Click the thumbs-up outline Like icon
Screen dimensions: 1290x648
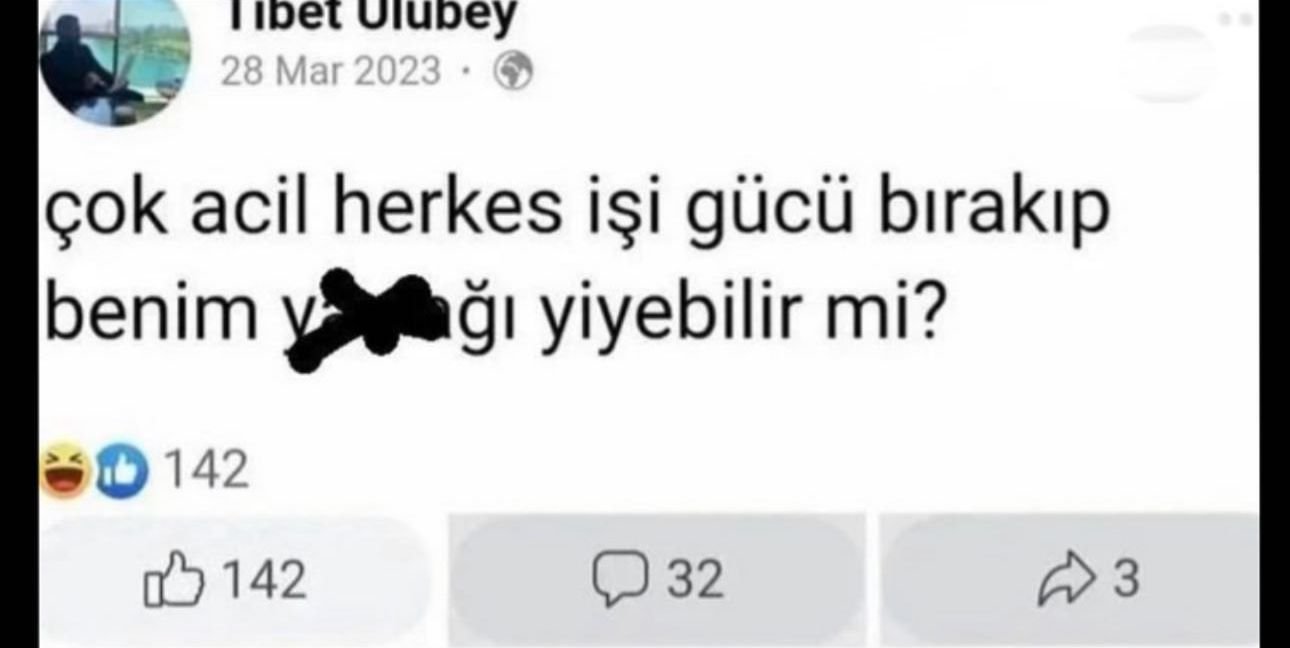pyautogui.click(x=174, y=581)
